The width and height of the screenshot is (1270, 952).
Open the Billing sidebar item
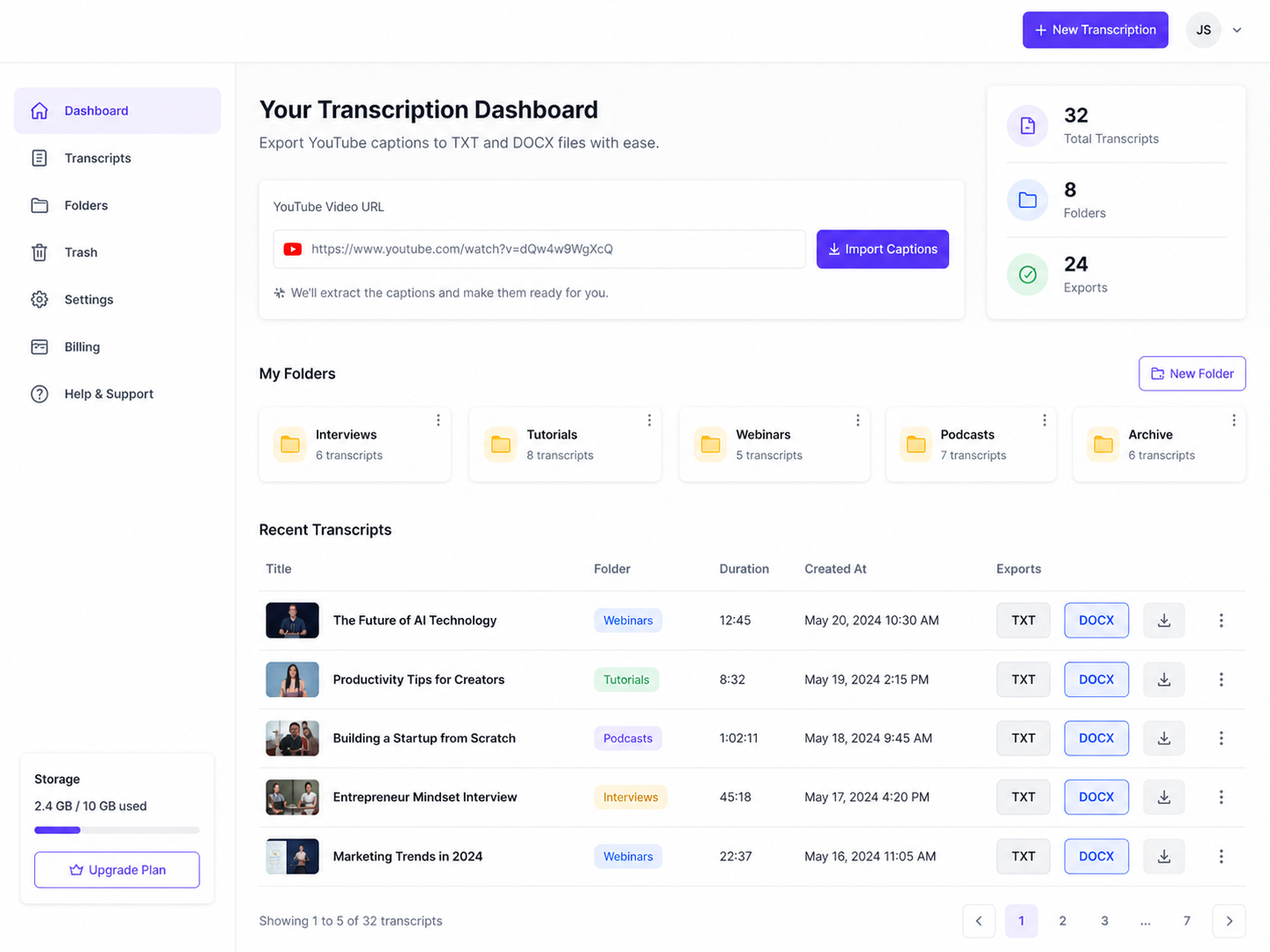(118, 347)
